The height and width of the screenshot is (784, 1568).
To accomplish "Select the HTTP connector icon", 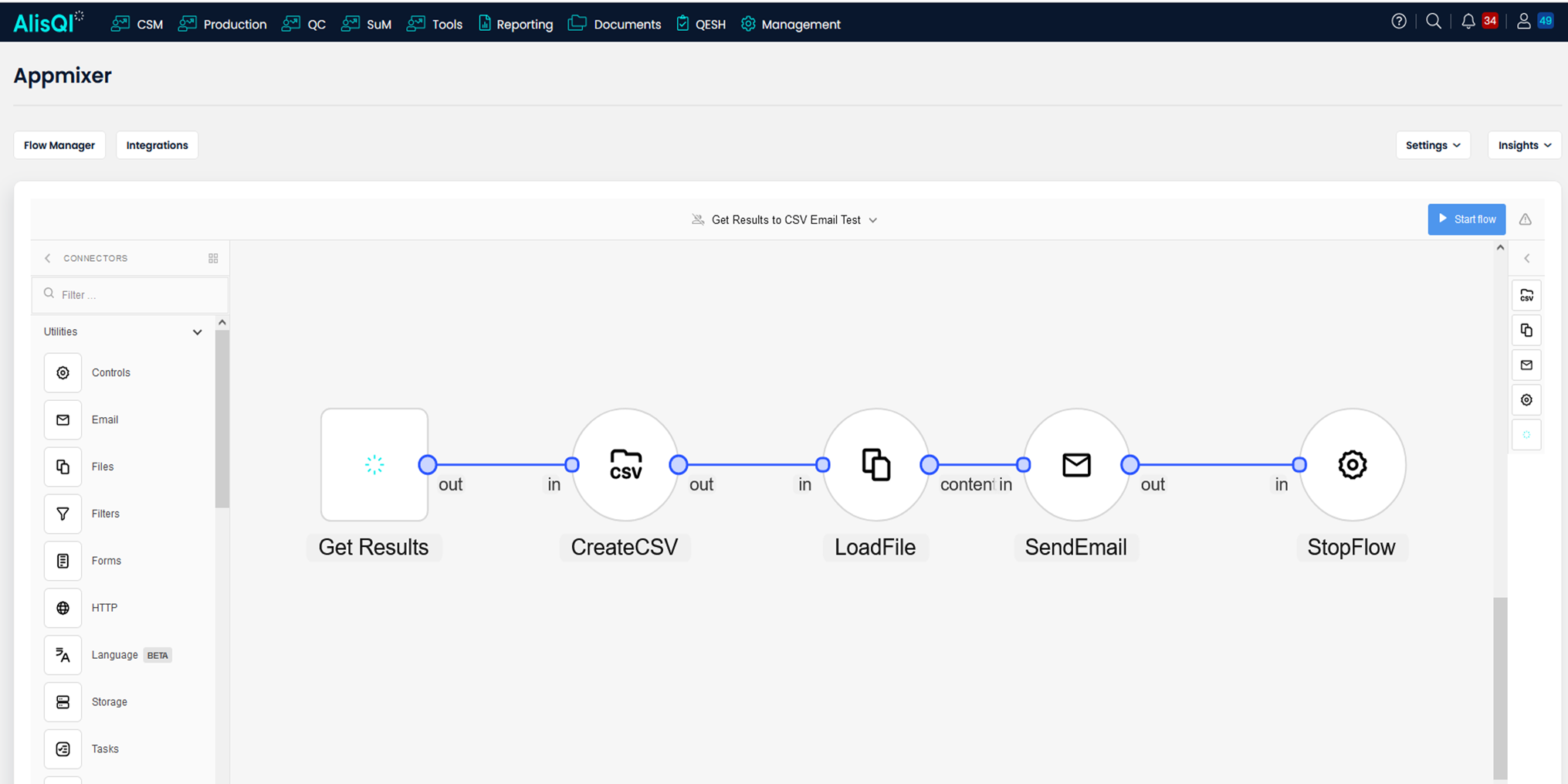I will pos(63,608).
